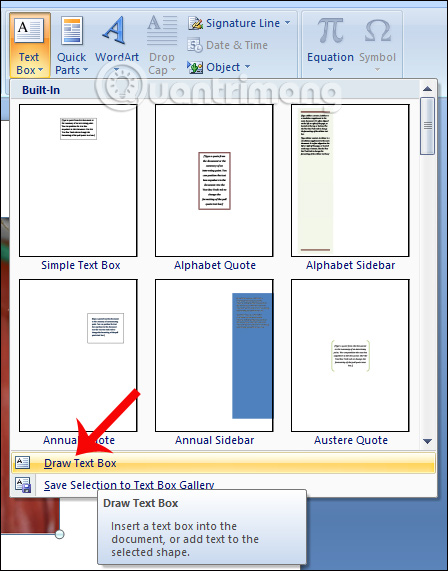The image size is (448, 571).
Task: Click the Drop Cap icon
Action: (x=162, y=31)
